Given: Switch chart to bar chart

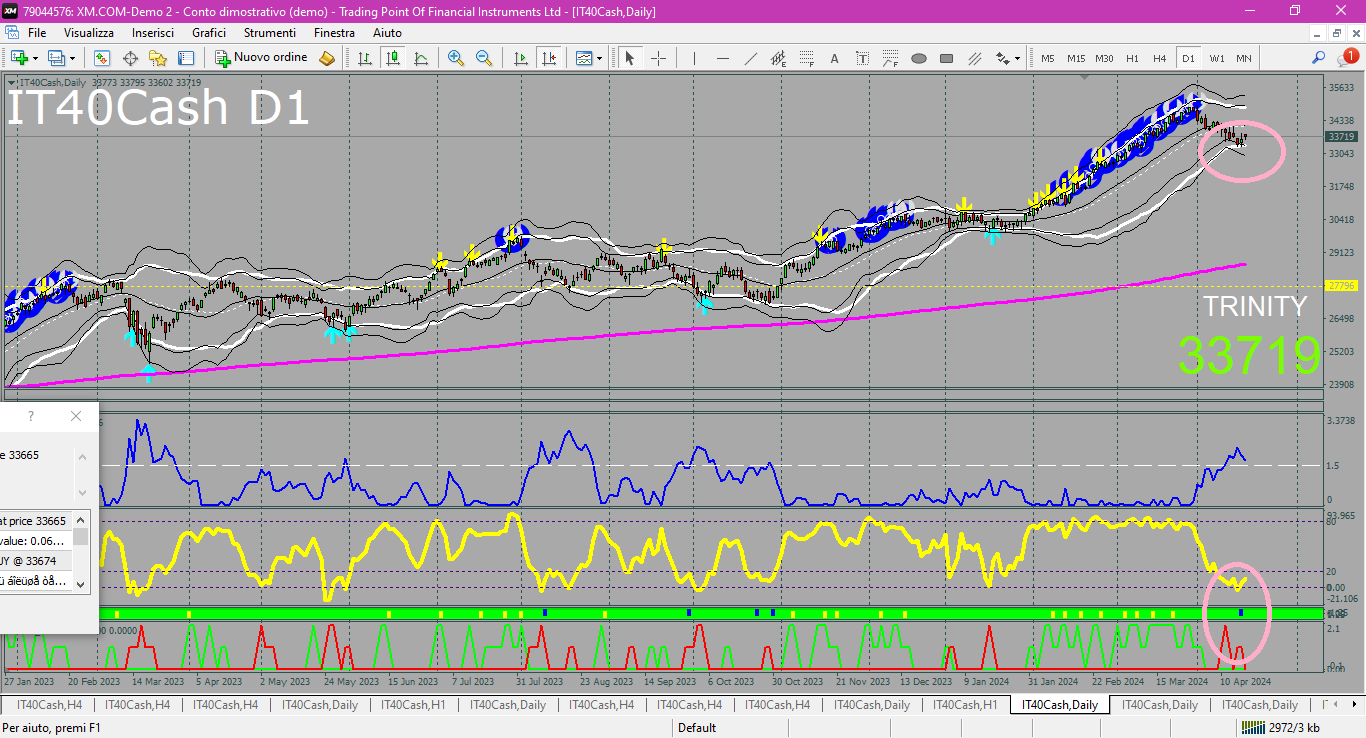Looking at the screenshot, I should [x=365, y=58].
